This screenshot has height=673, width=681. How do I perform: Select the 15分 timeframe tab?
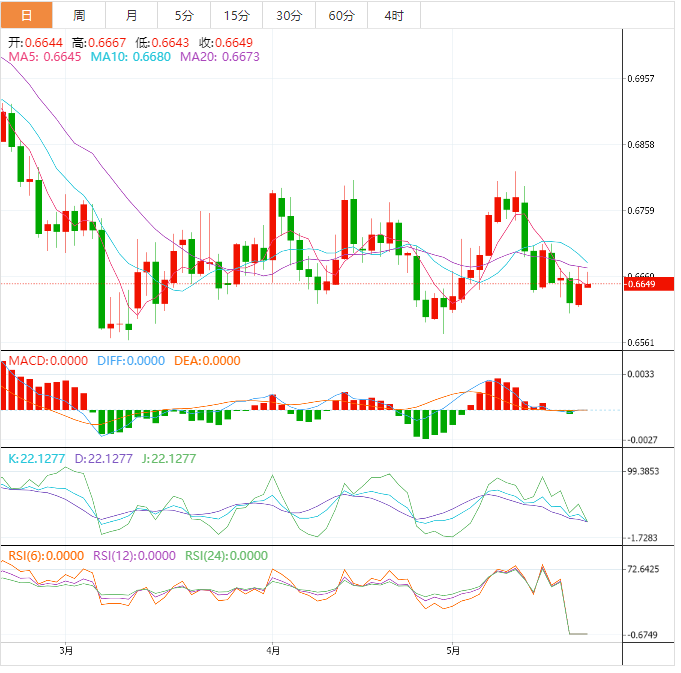coord(237,15)
